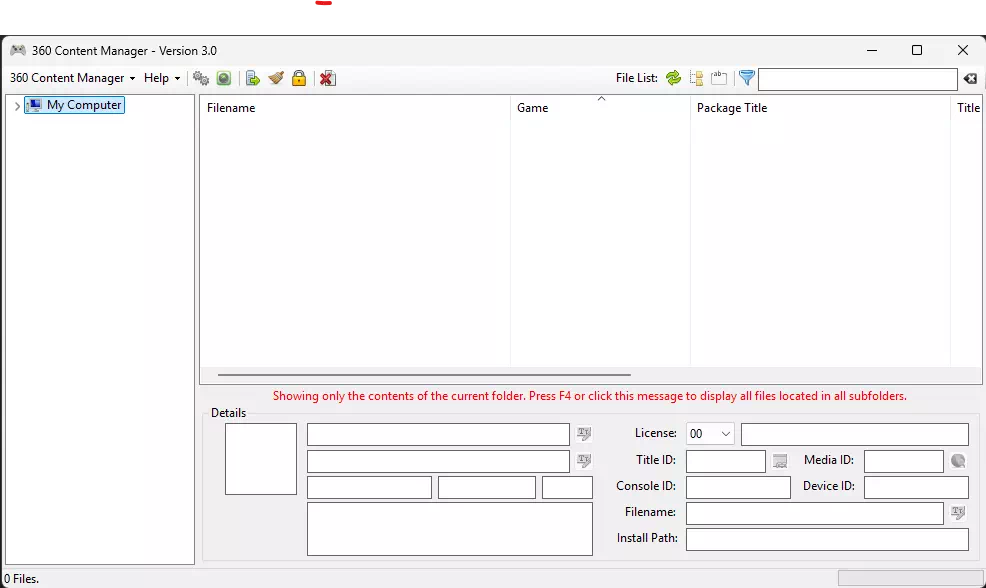Click the round icon next to Media ID
This screenshot has width=986, height=588.
point(958,461)
